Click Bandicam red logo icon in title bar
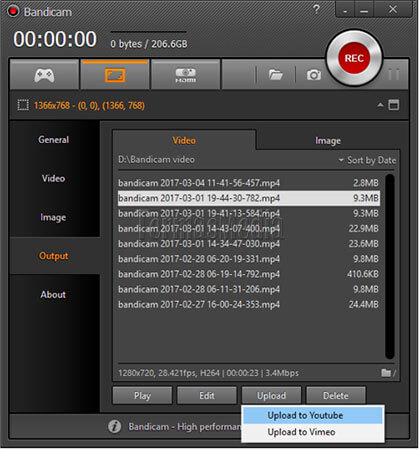Screen dimensions: 420x450 pyautogui.click(x=14, y=11)
